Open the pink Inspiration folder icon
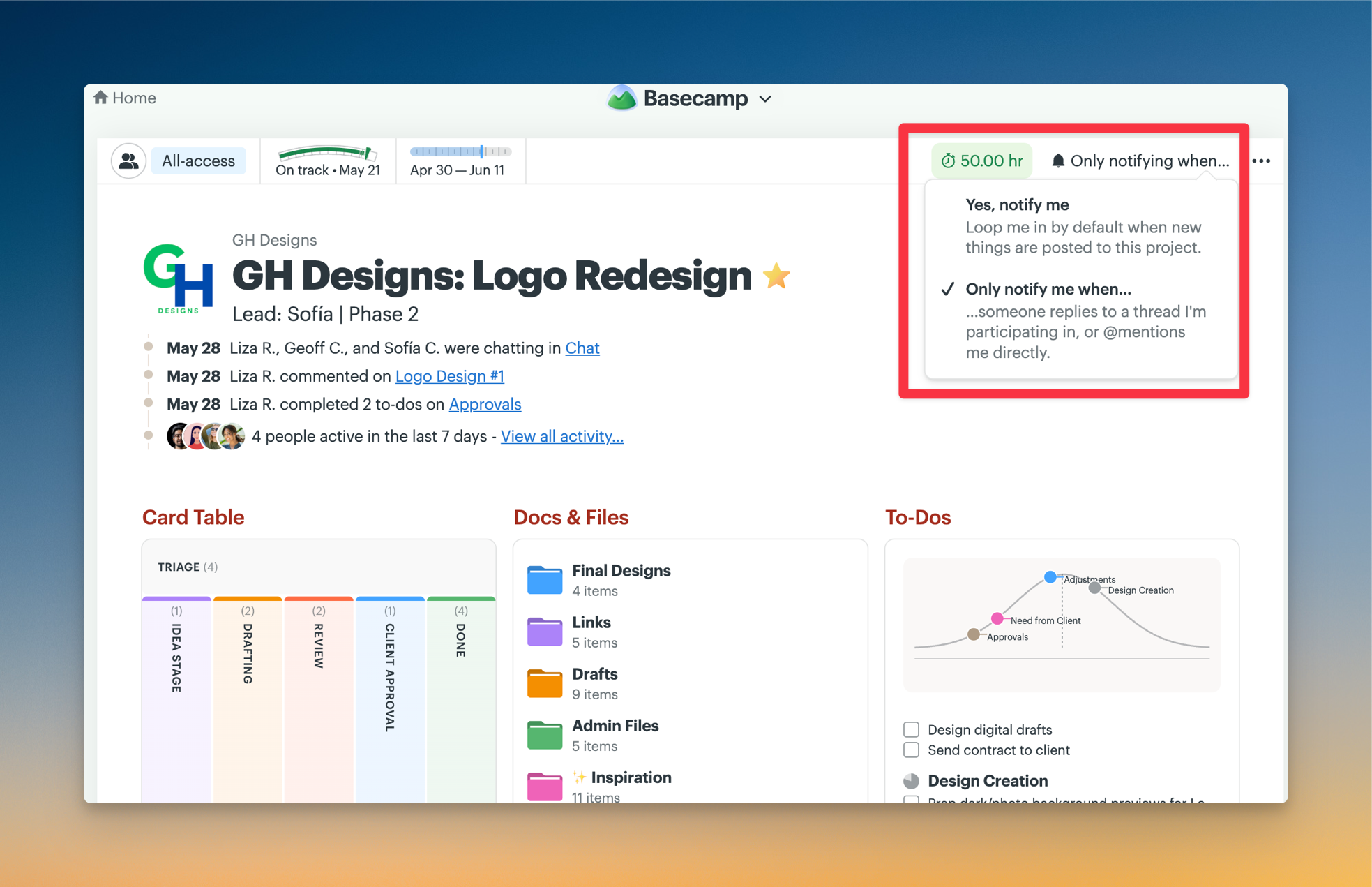The width and height of the screenshot is (1372, 887). (x=545, y=787)
